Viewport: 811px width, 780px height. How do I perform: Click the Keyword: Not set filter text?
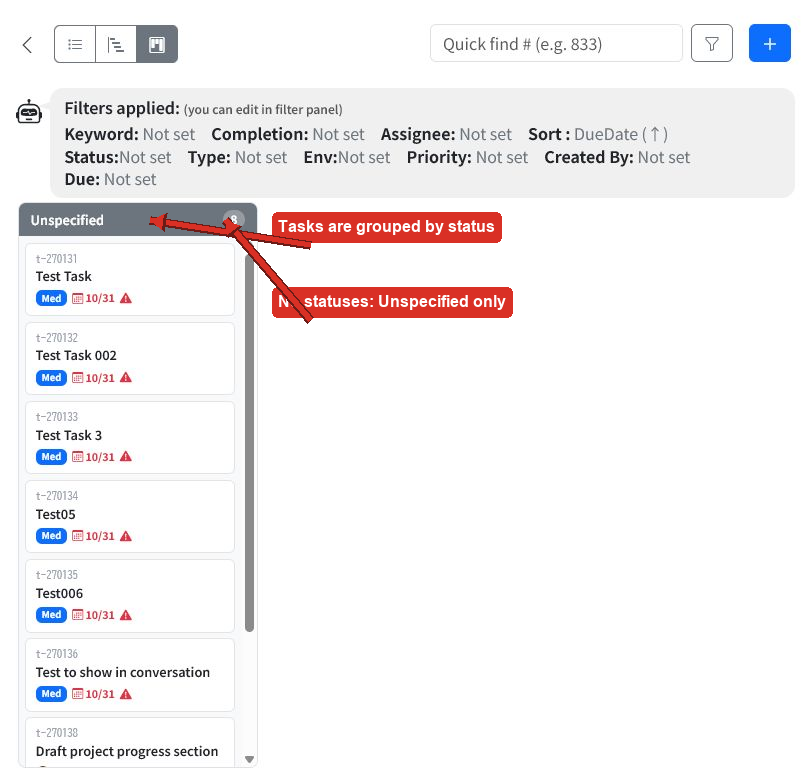click(x=130, y=134)
